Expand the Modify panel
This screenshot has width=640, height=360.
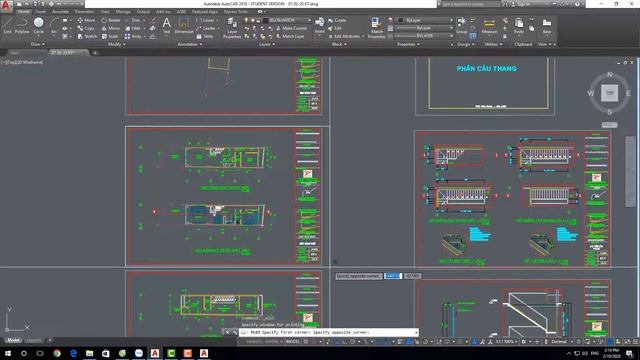(116, 44)
